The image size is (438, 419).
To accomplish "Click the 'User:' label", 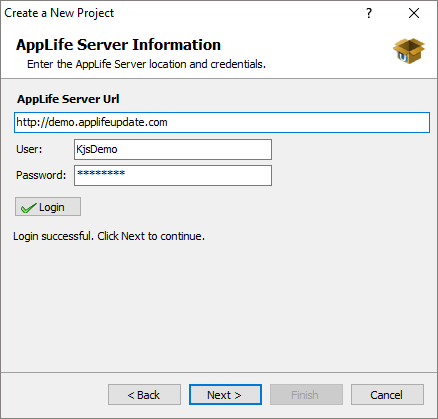I will coord(29,149).
